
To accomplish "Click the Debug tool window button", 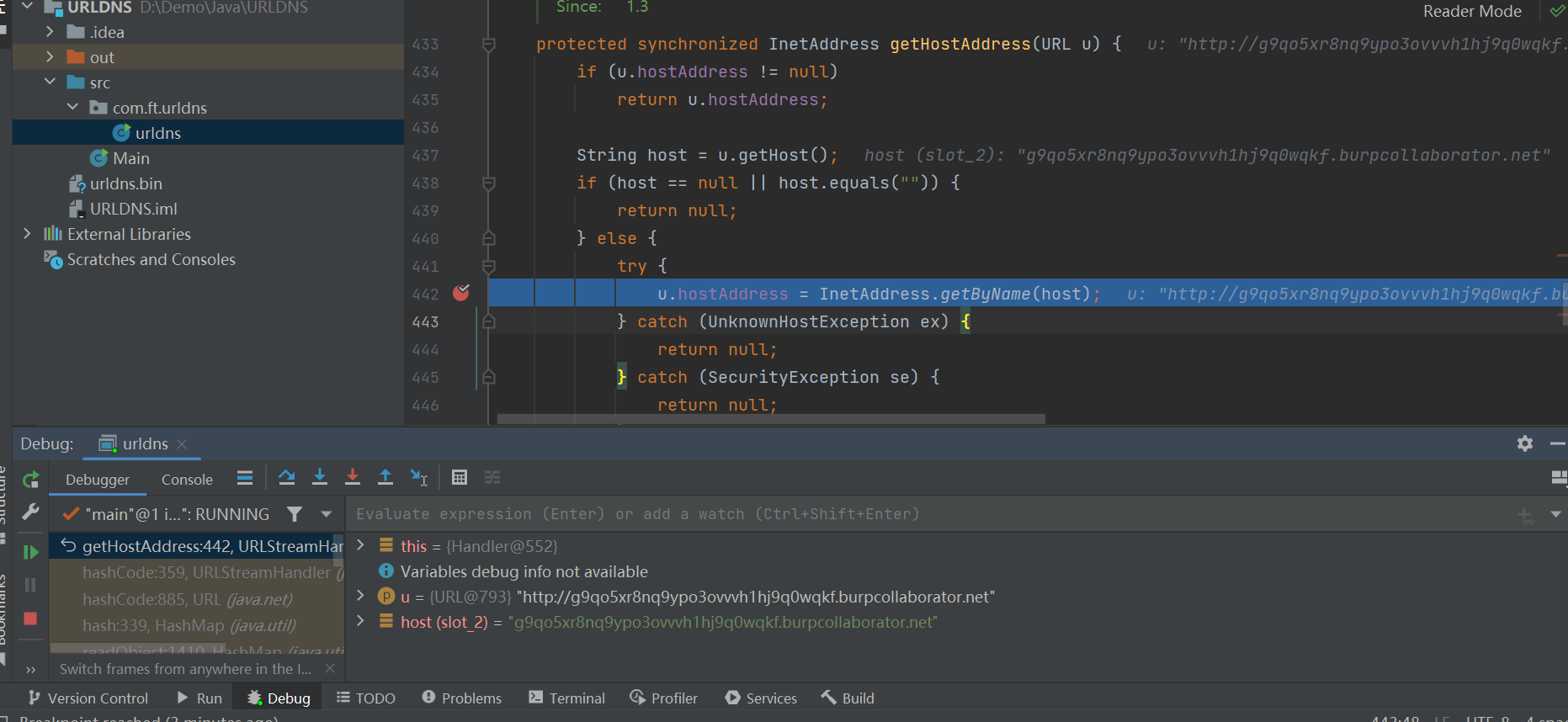I will coord(279,698).
